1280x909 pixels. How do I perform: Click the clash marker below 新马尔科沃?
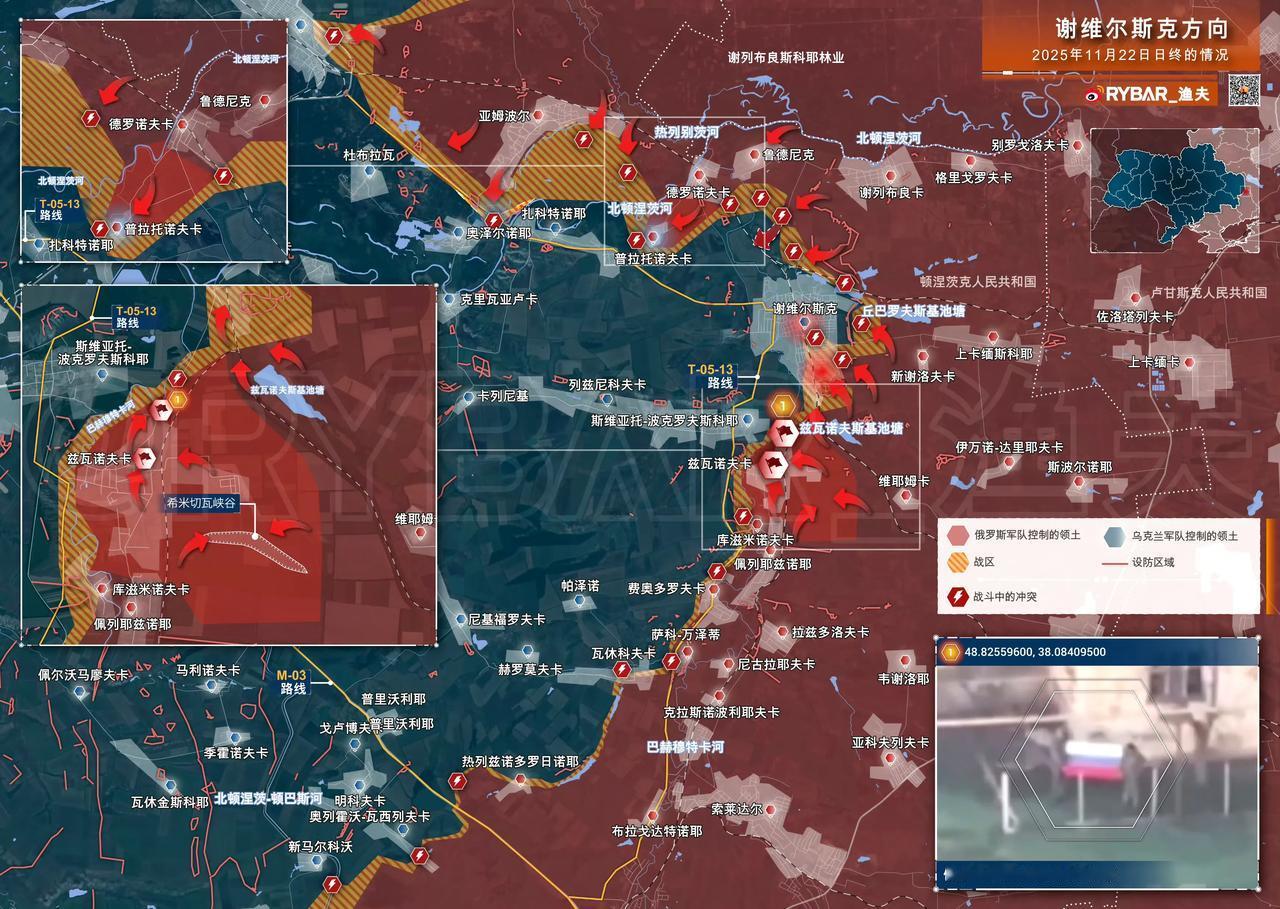coord(332,884)
